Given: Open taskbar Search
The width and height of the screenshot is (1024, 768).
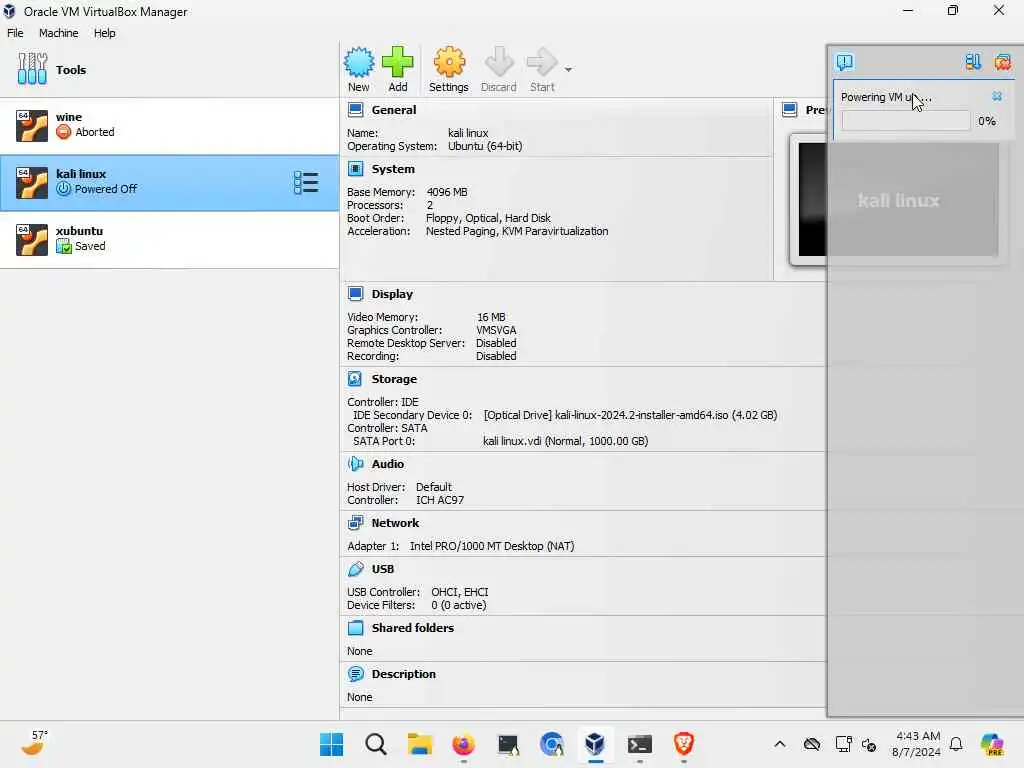Looking at the screenshot, I should (x=376, y=744).
